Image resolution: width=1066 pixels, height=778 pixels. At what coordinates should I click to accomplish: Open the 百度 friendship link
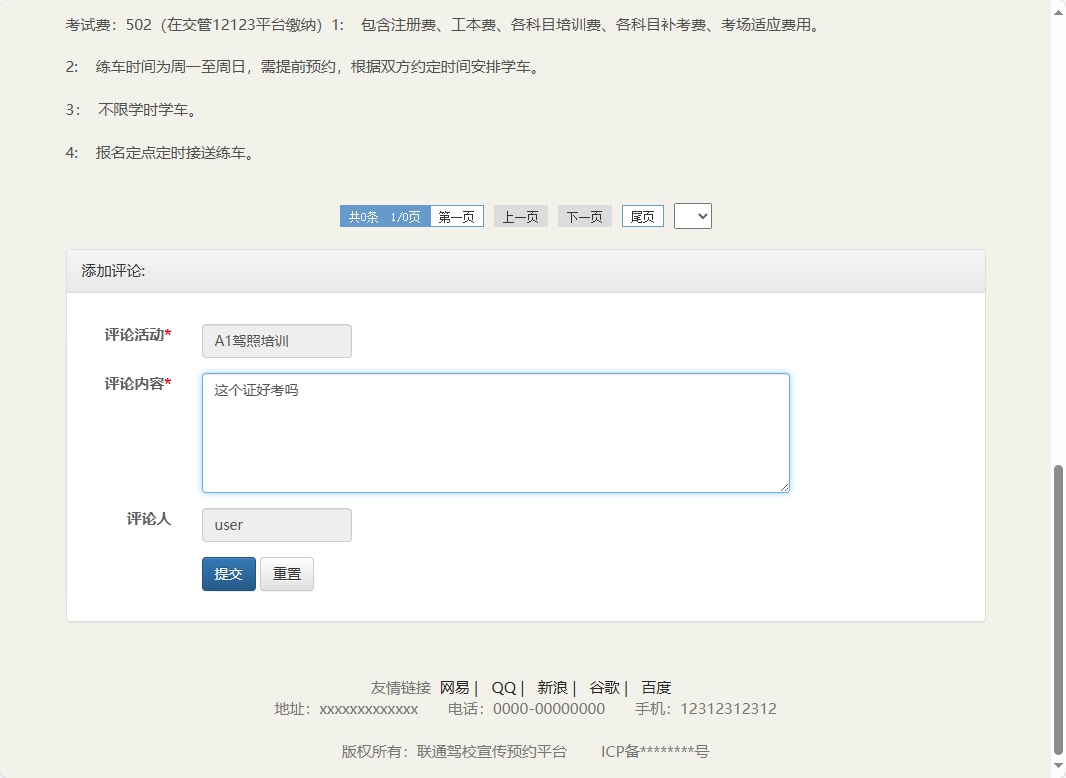tap(658, 687)
